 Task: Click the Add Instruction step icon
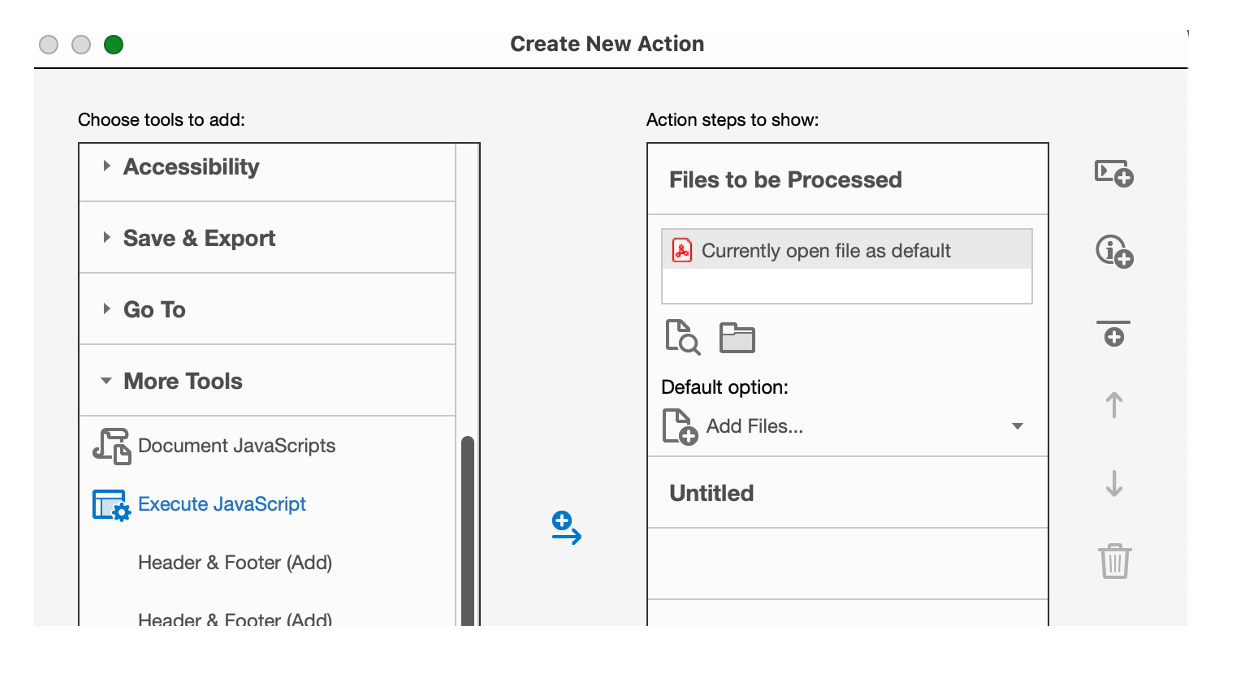click(1114, 251)
